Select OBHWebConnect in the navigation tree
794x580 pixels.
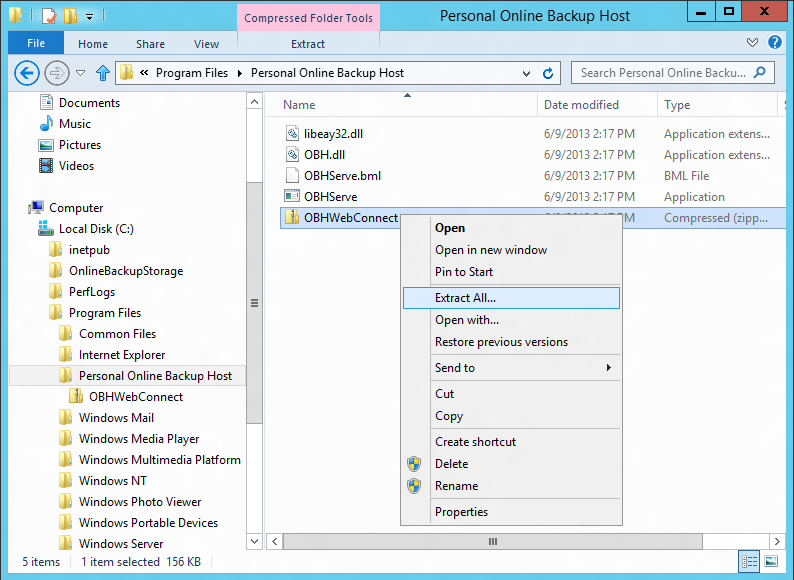click(136, 397)
